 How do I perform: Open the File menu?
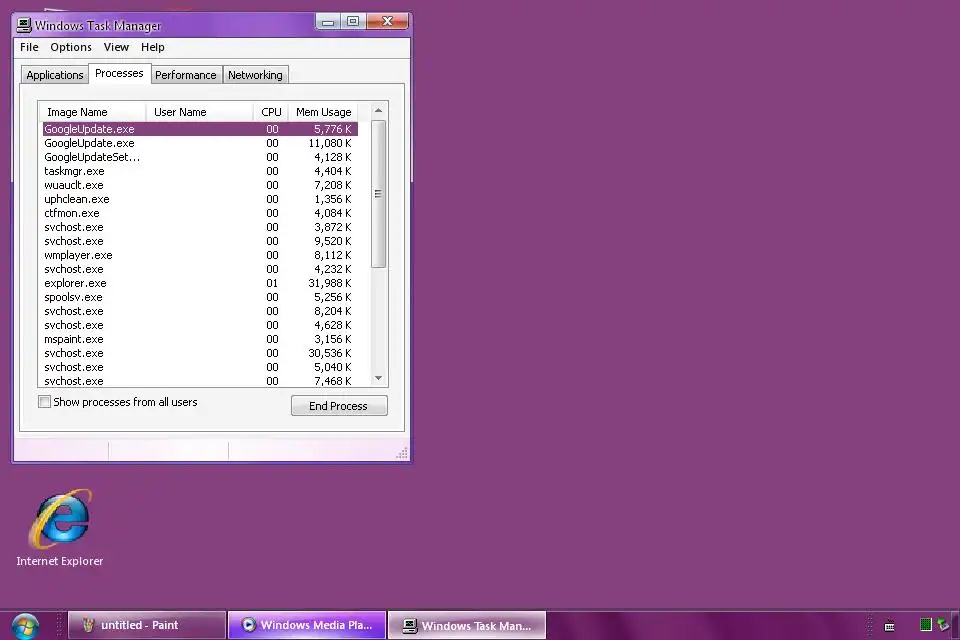pos(29,47)
